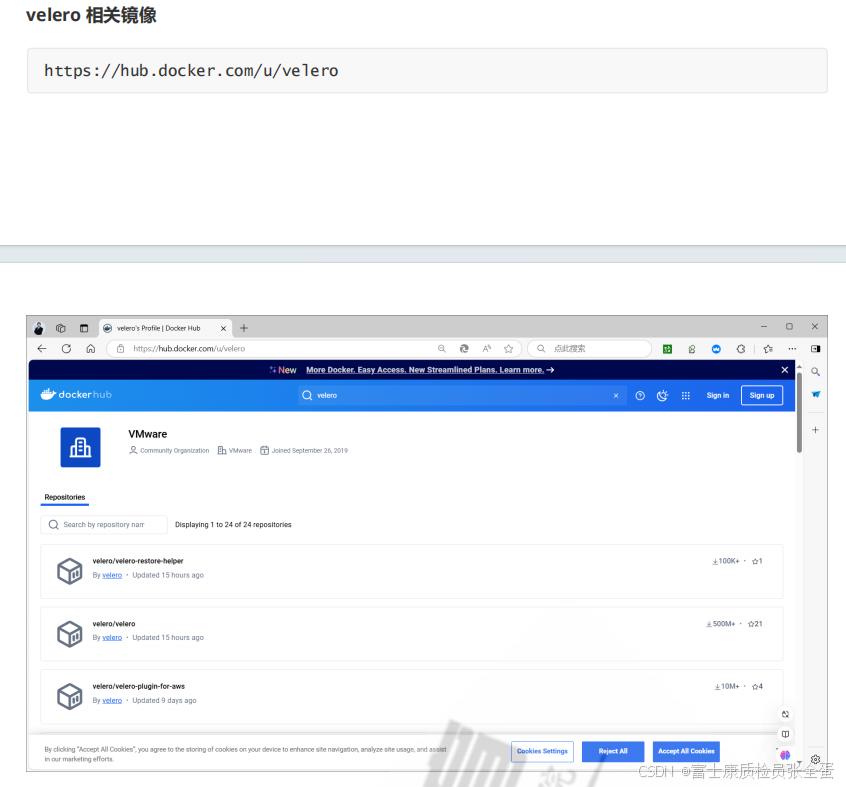
Task: Click the browser address bar URL
Action: [189, 348]
